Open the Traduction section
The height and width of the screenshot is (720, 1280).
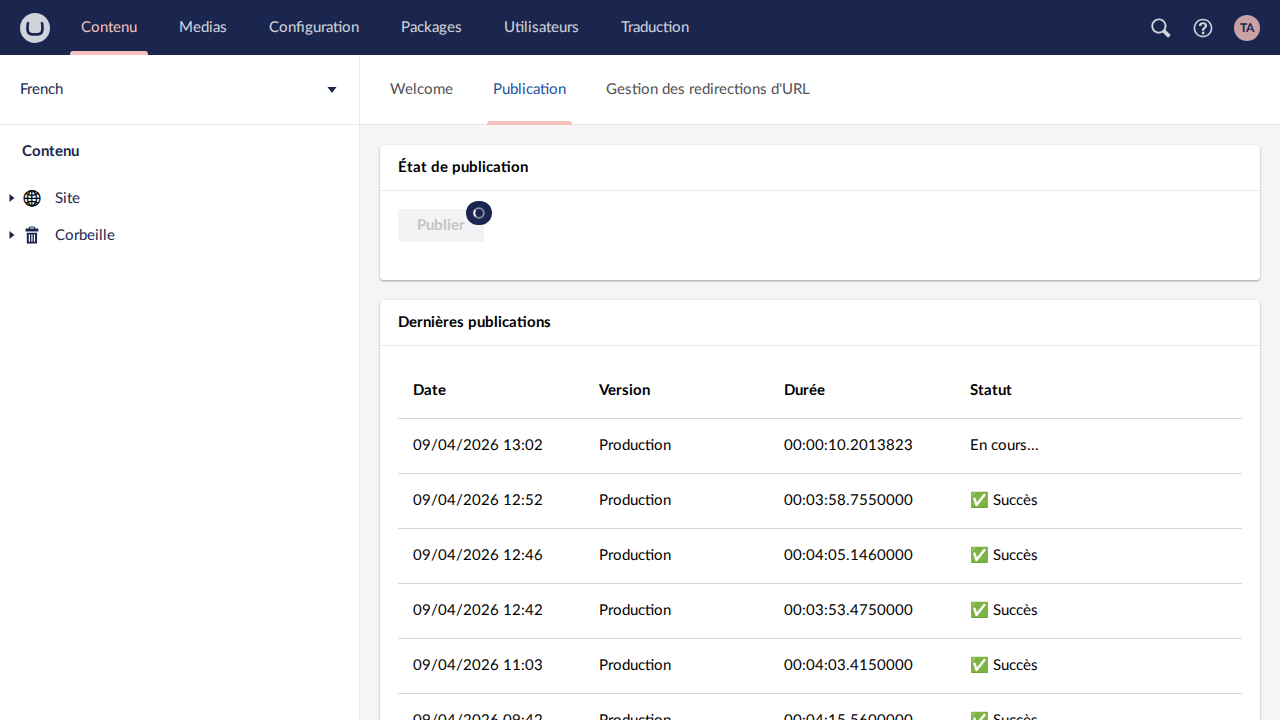coord(654,27)
